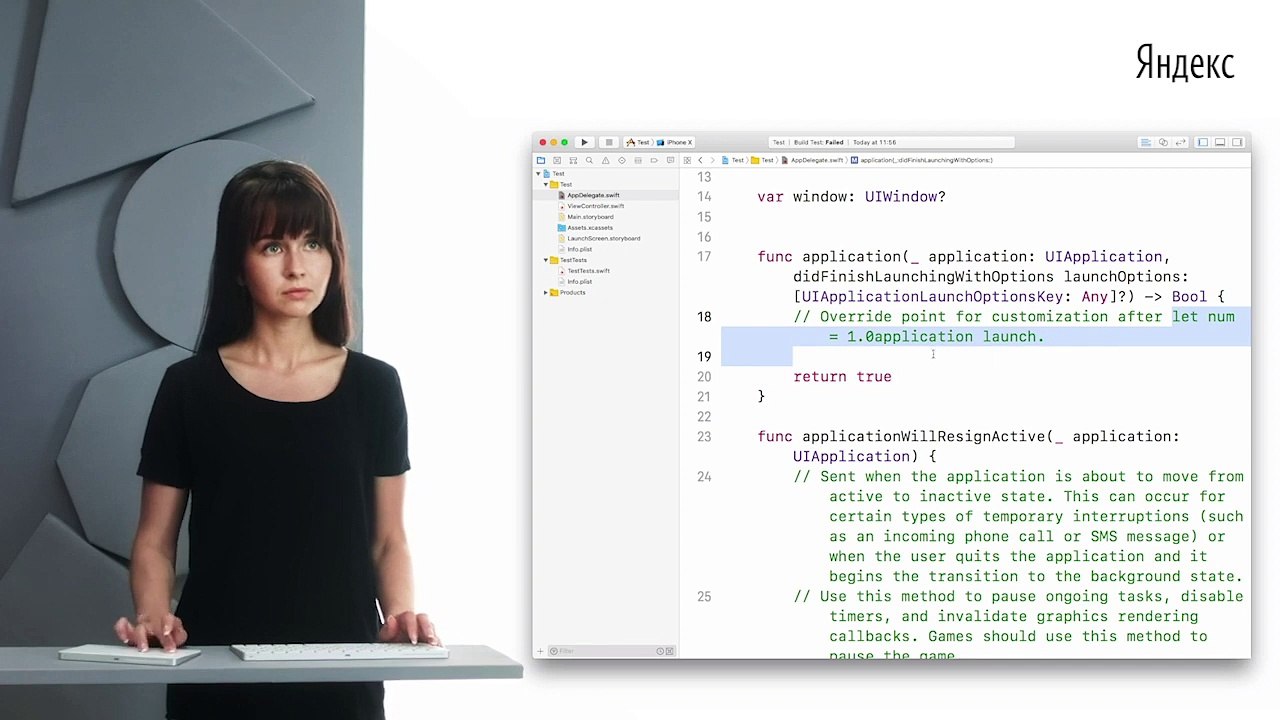1280x720 pixels.
Task: Collapse the TestTests group folder
Action: [546, 260]
